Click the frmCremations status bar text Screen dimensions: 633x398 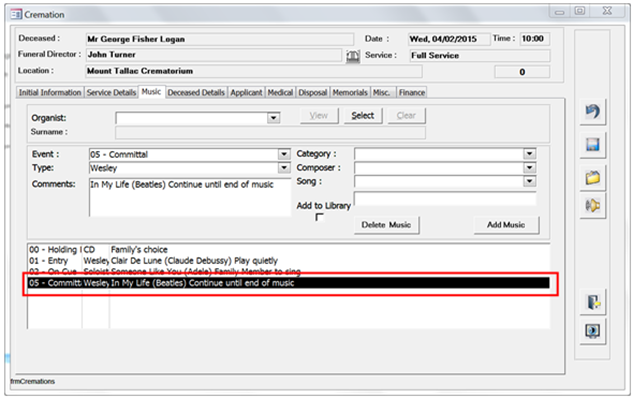[x=33, y=381]
